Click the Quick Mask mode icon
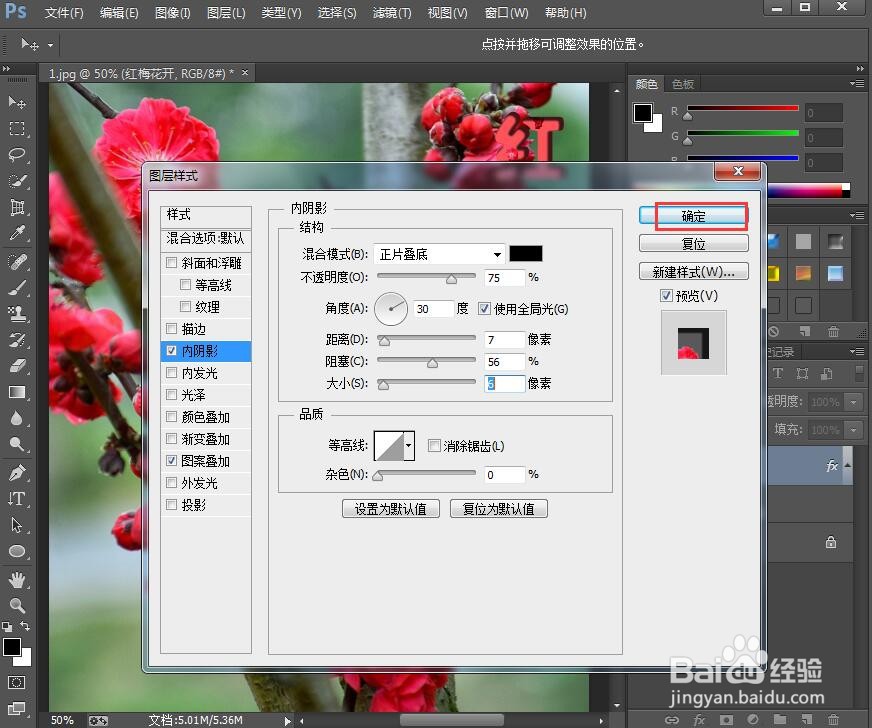 coord(17,682)
